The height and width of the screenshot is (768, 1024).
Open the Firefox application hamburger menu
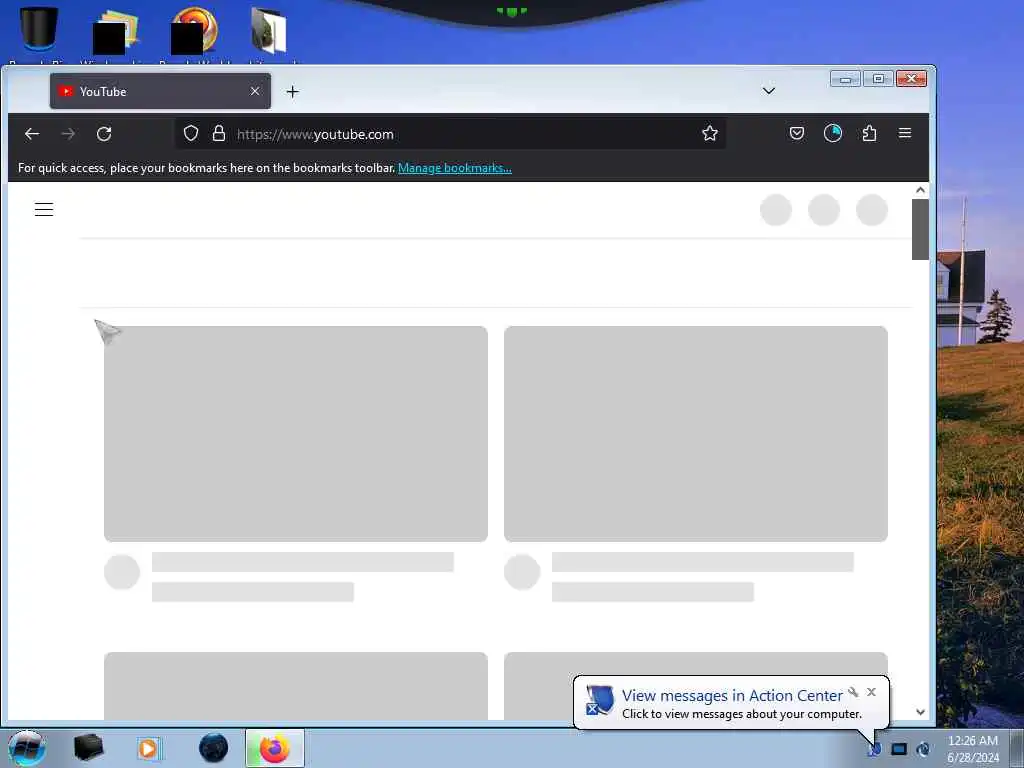coord(904,133)
